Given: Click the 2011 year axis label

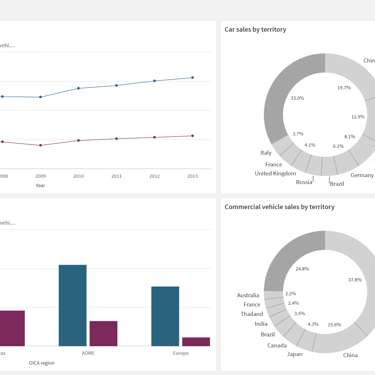Looking at the screenshot, I should coord(116,176).
